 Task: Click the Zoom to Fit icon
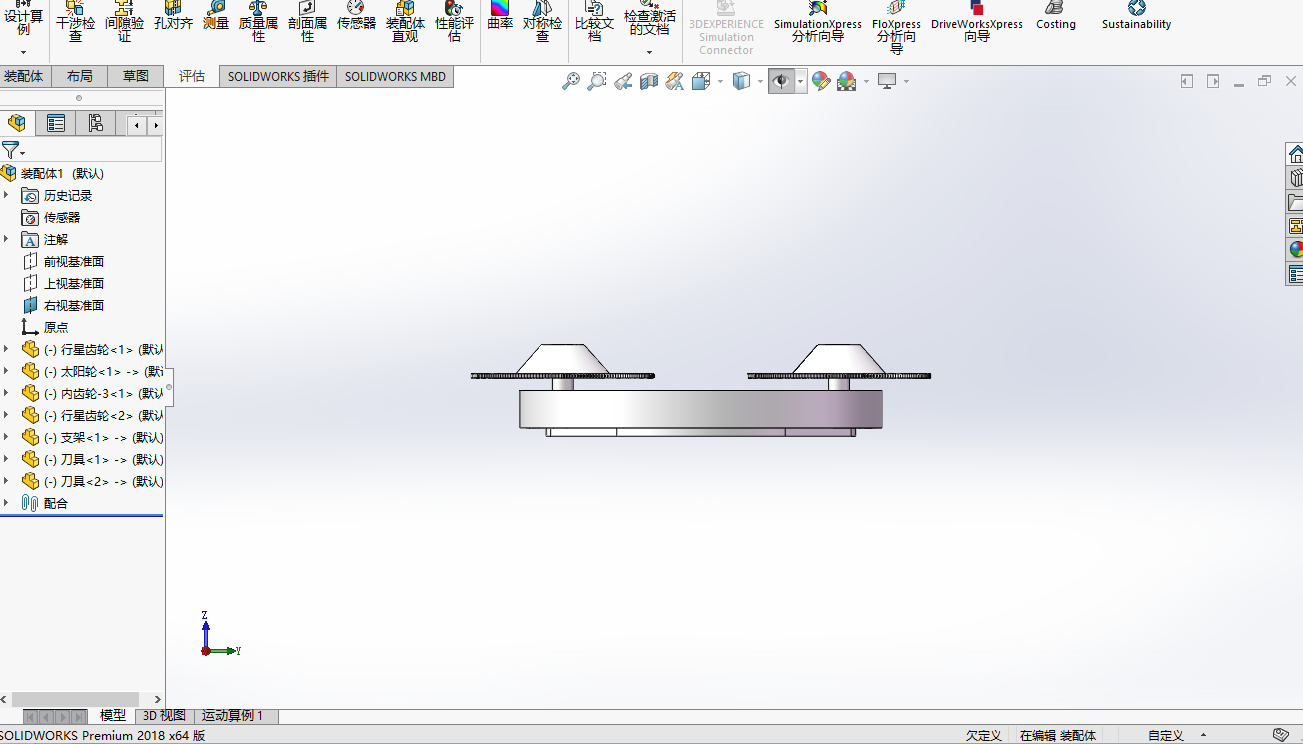[x=571, y=81]
